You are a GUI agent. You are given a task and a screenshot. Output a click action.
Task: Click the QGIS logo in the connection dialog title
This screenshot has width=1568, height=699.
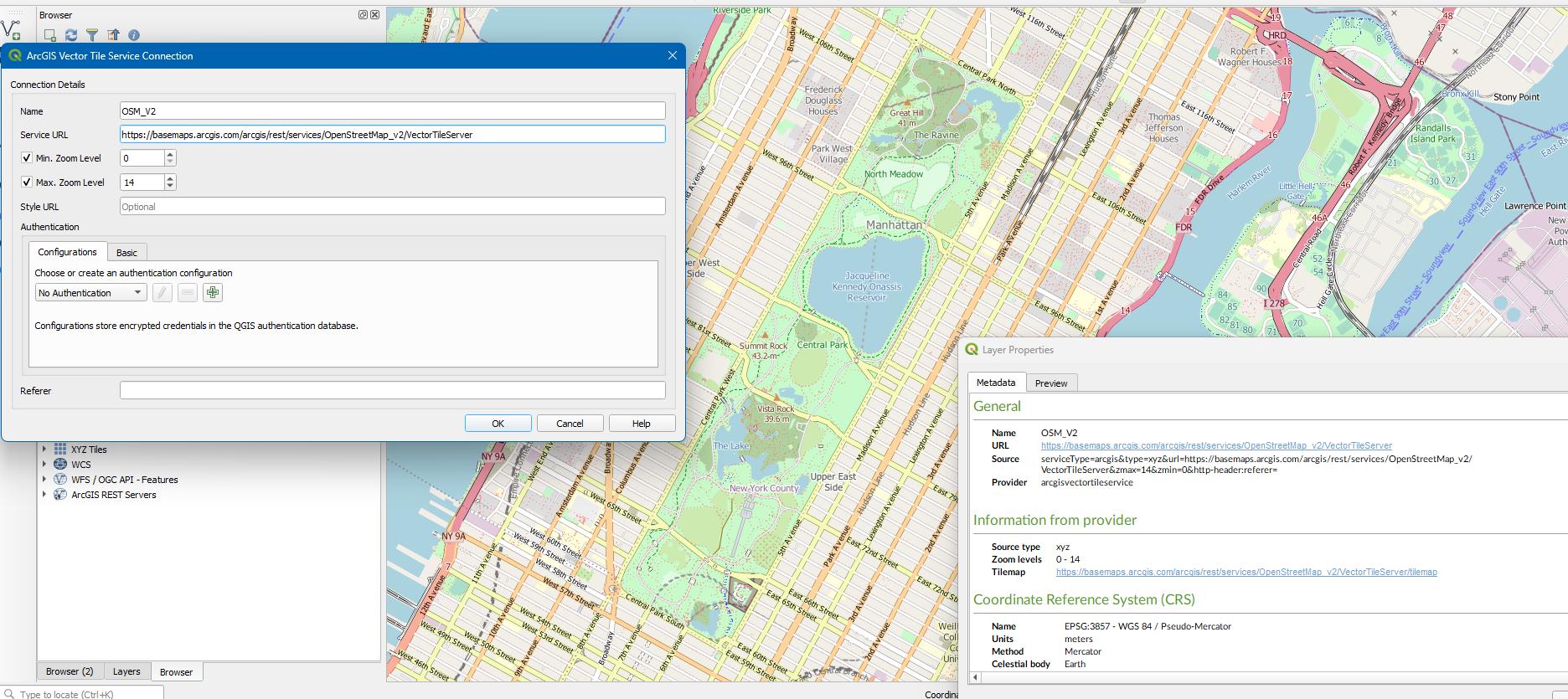[15, 56]
